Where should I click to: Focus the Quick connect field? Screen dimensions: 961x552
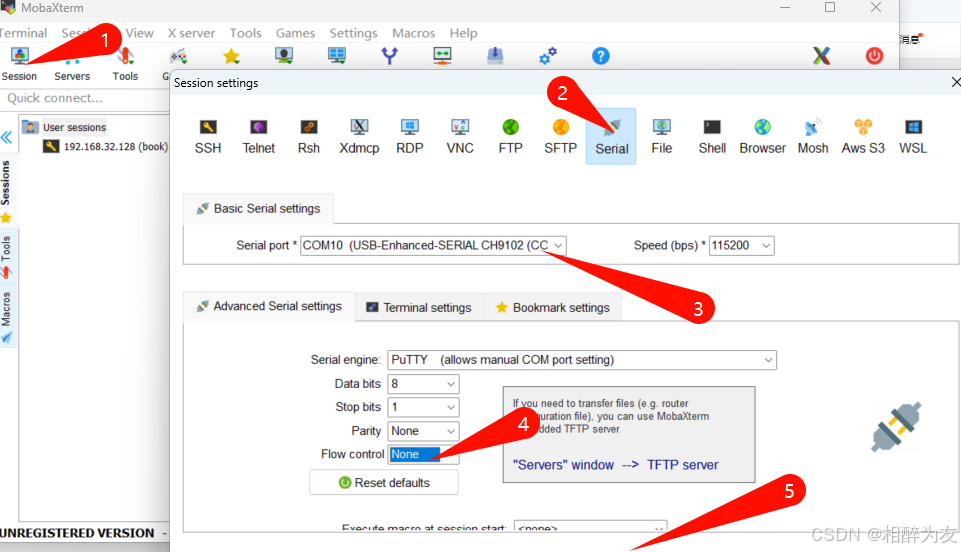click(86, 99)
